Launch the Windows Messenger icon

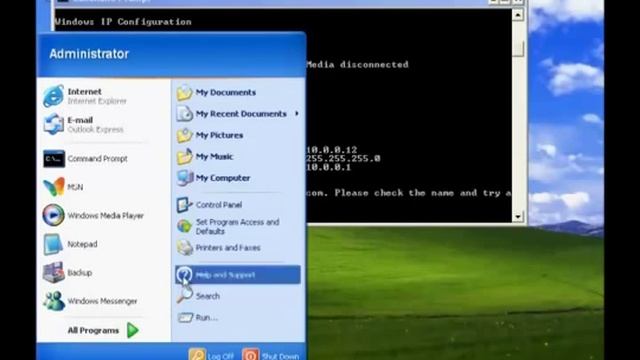click(x=53, y=301)
